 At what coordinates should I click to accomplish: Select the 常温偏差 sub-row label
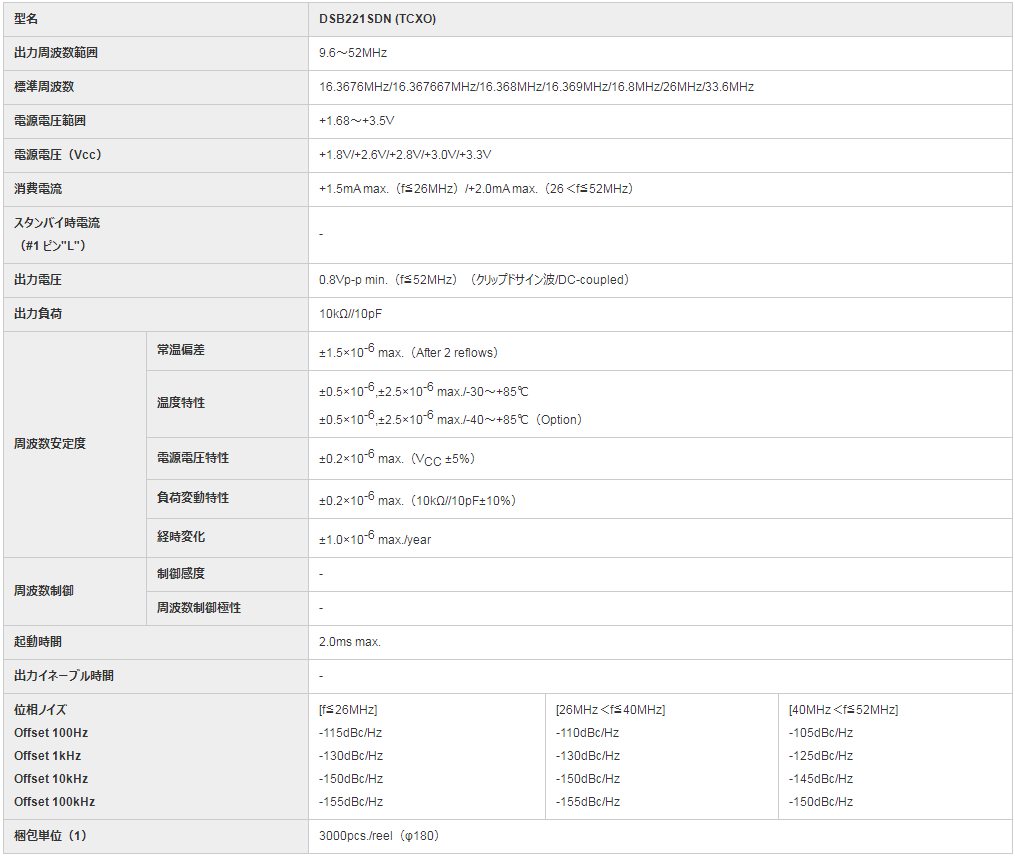[181, 350]
